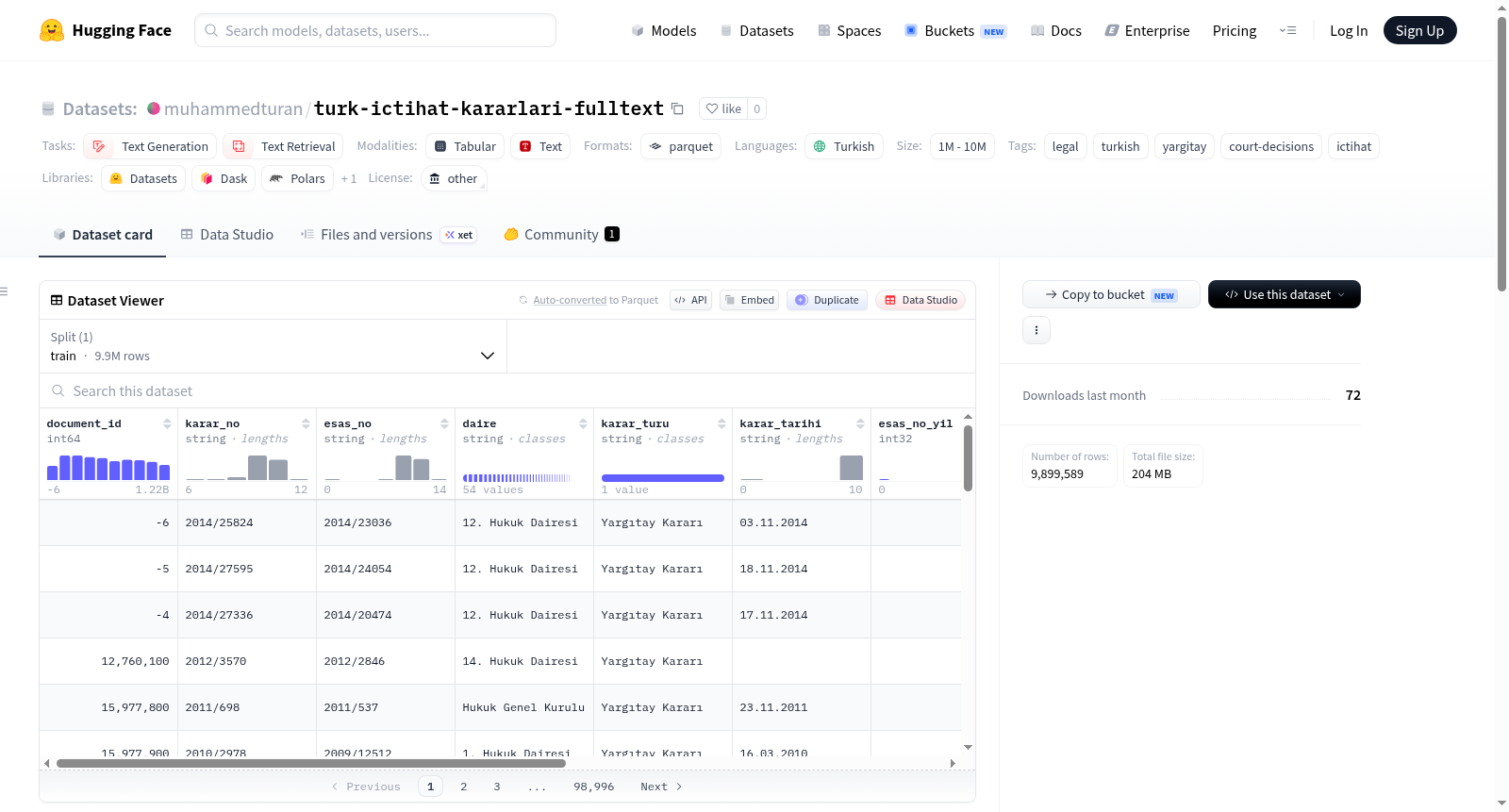Sort the daire column

pos(583,424)
